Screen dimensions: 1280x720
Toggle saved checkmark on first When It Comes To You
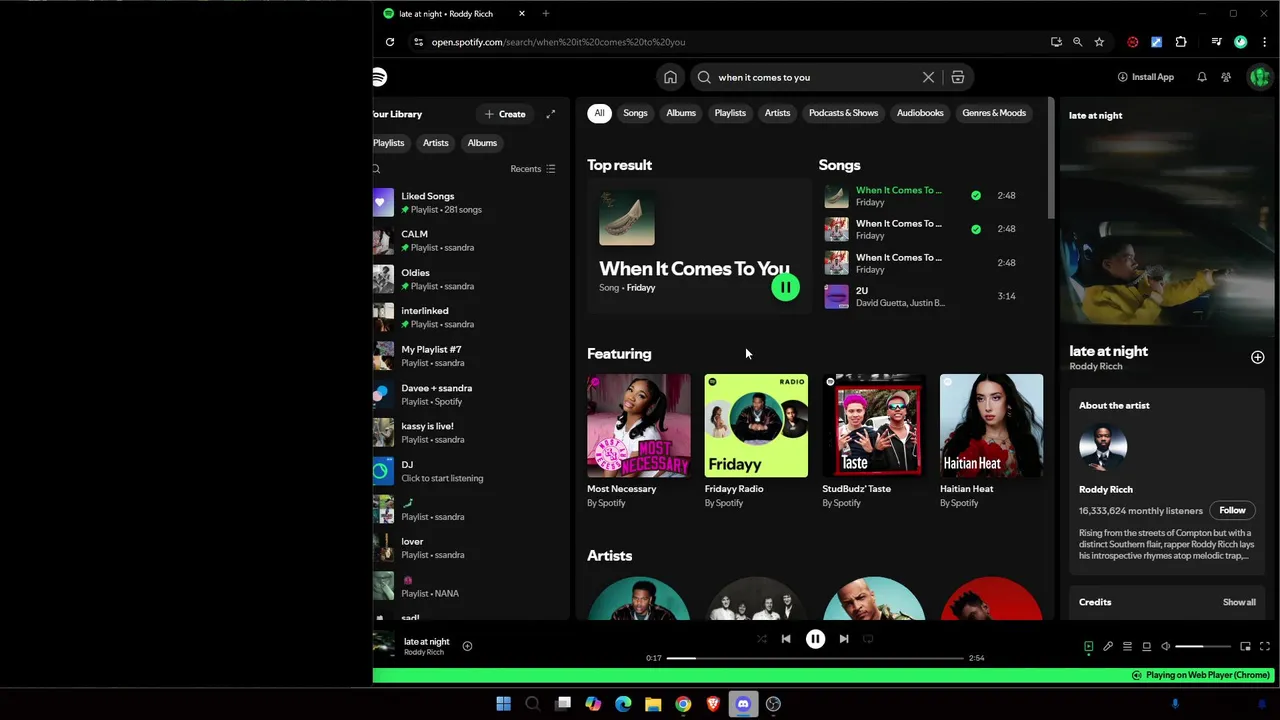click(x=976, y=196)
